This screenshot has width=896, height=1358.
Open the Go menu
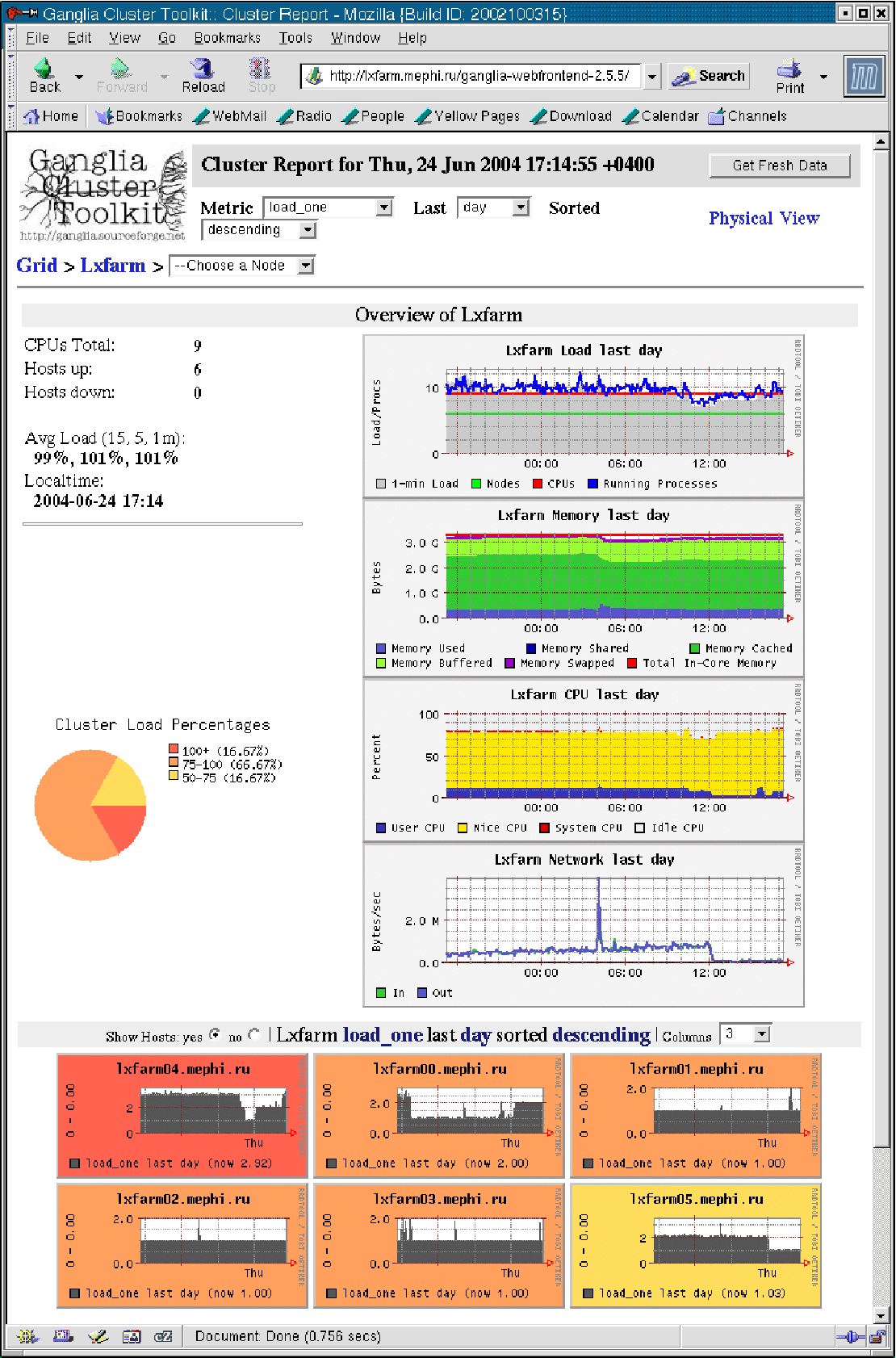click(167, 38)
